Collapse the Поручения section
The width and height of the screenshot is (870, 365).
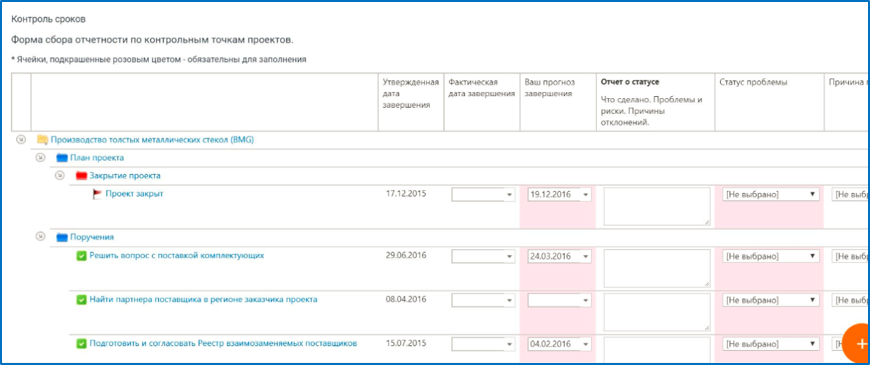(40, 237)
